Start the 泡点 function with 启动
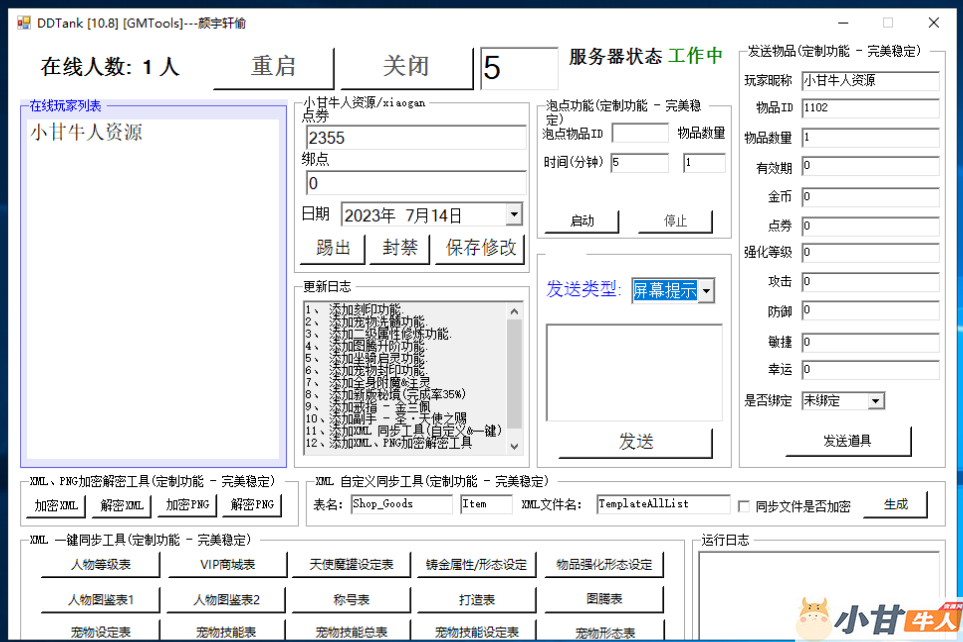The image size is (963, 642). point(581,221)
